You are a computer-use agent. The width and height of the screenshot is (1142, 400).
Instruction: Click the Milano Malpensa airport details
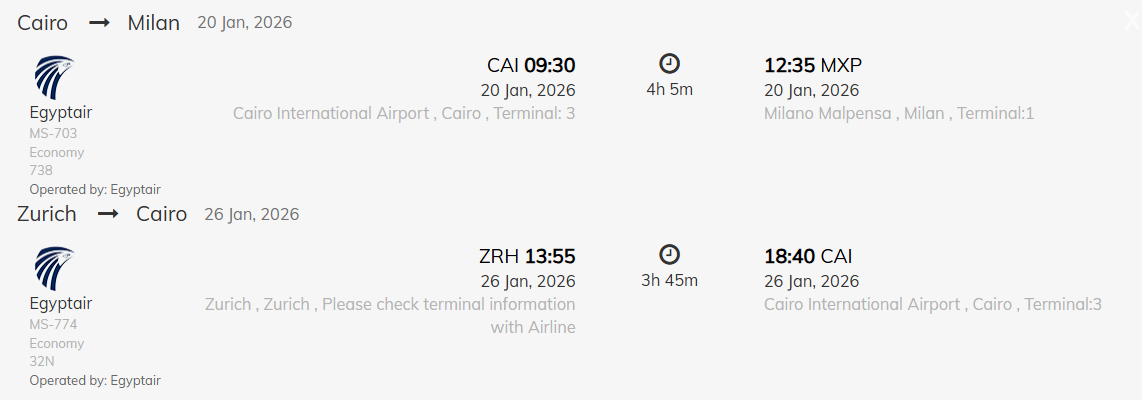point(898,114)
